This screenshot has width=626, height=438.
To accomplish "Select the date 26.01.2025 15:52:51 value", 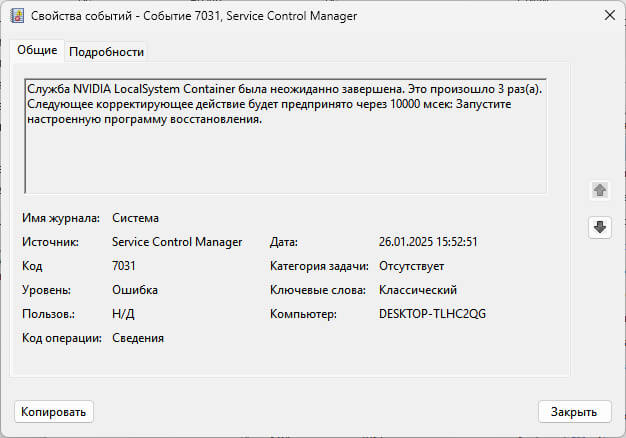I will tap(428, 242).
